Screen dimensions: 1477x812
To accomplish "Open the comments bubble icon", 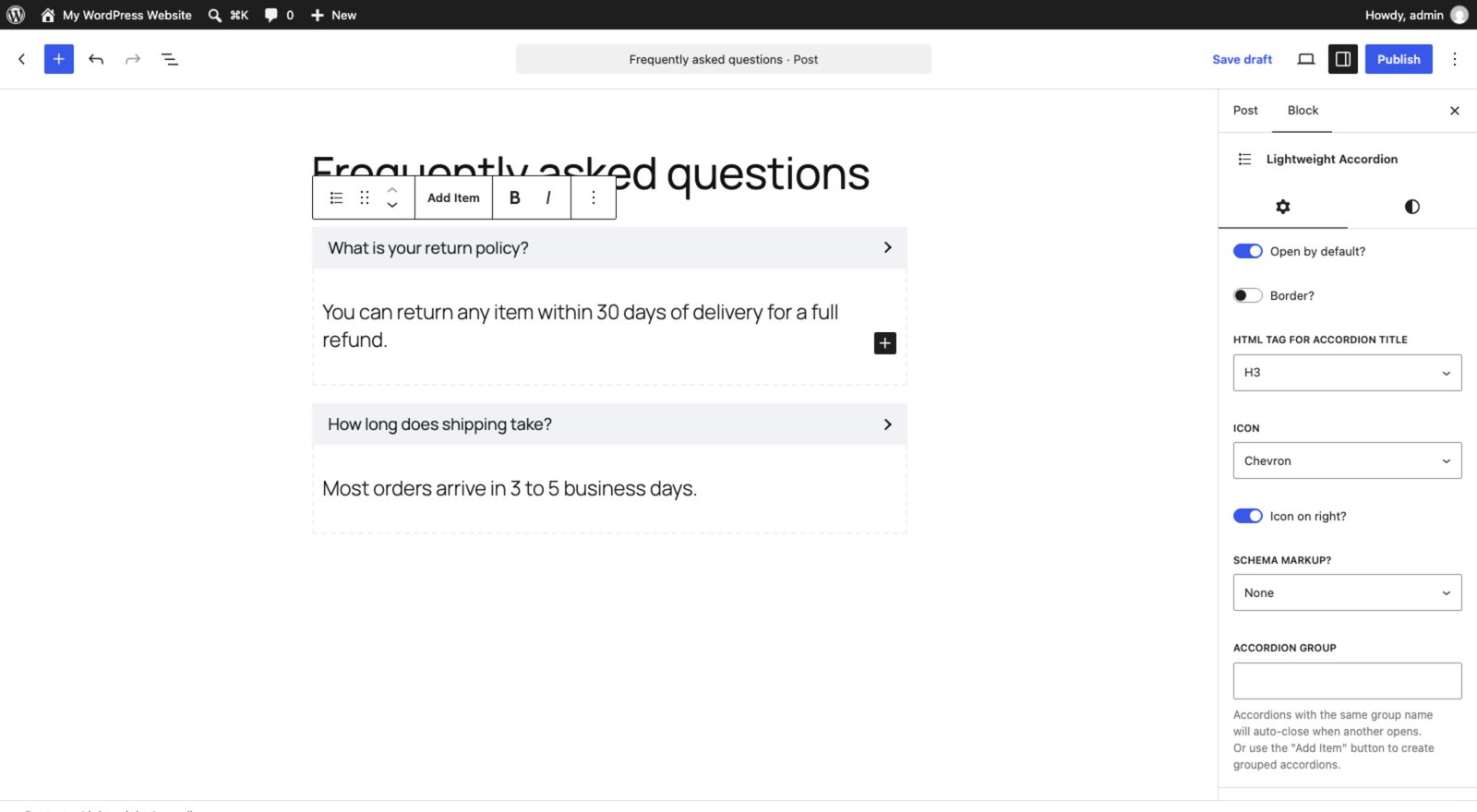I will 271,15.
